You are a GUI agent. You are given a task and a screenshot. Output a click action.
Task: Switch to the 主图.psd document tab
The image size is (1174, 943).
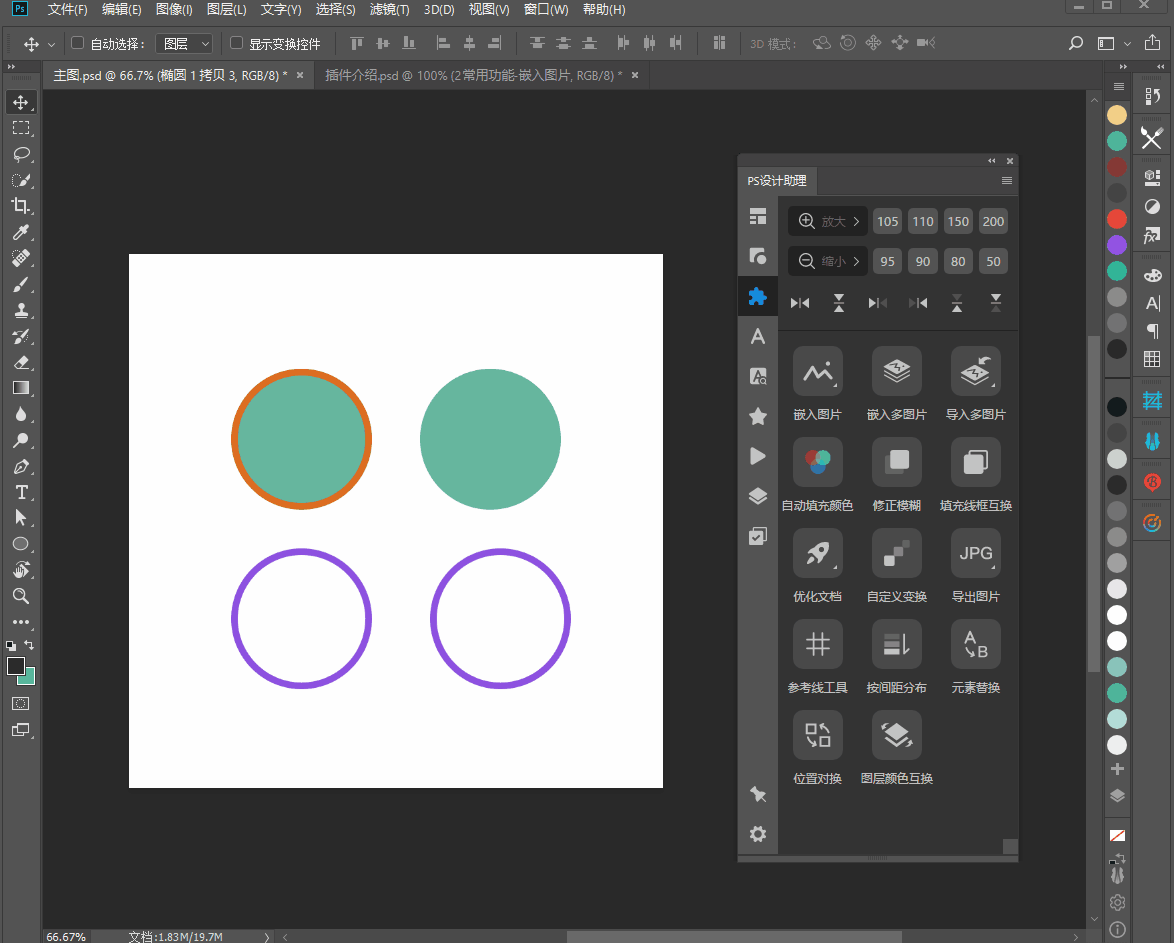[x=170, y=75]
